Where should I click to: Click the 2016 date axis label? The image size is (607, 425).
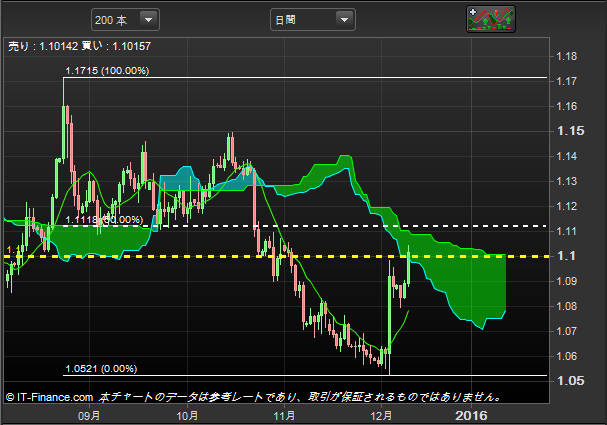pos(471,416)
